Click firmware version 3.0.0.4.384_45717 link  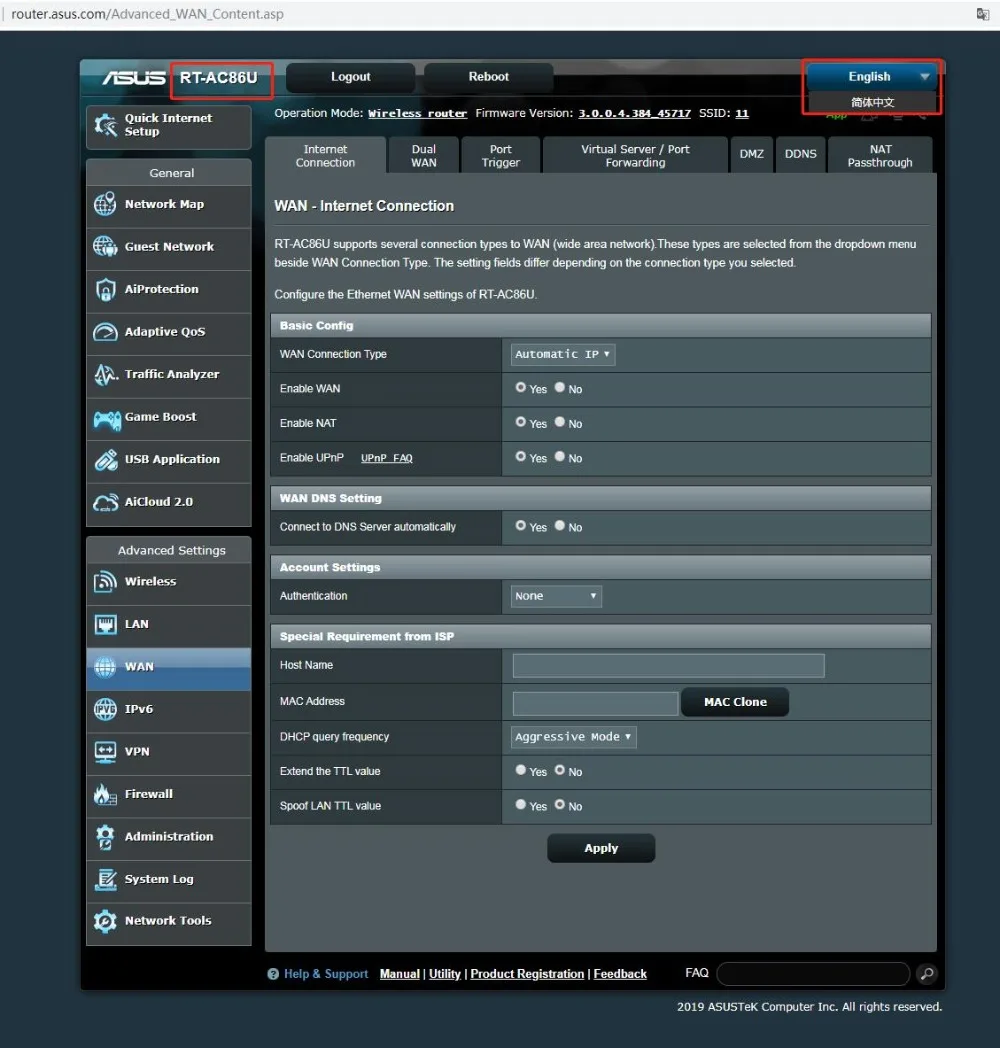click(634, 114)
